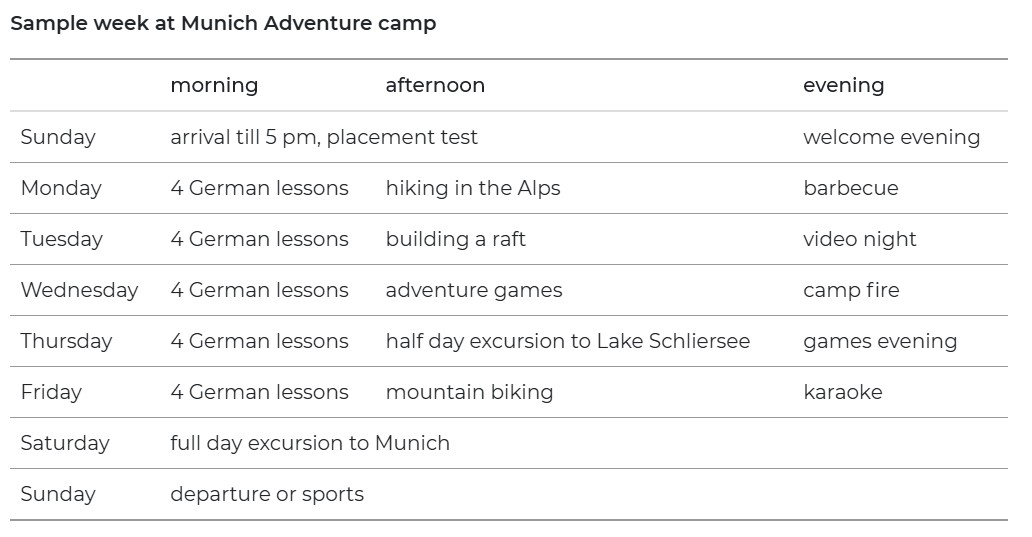Click the "video night" cell
Screen dimensions: 1032x537
click(x=859, y=239)
